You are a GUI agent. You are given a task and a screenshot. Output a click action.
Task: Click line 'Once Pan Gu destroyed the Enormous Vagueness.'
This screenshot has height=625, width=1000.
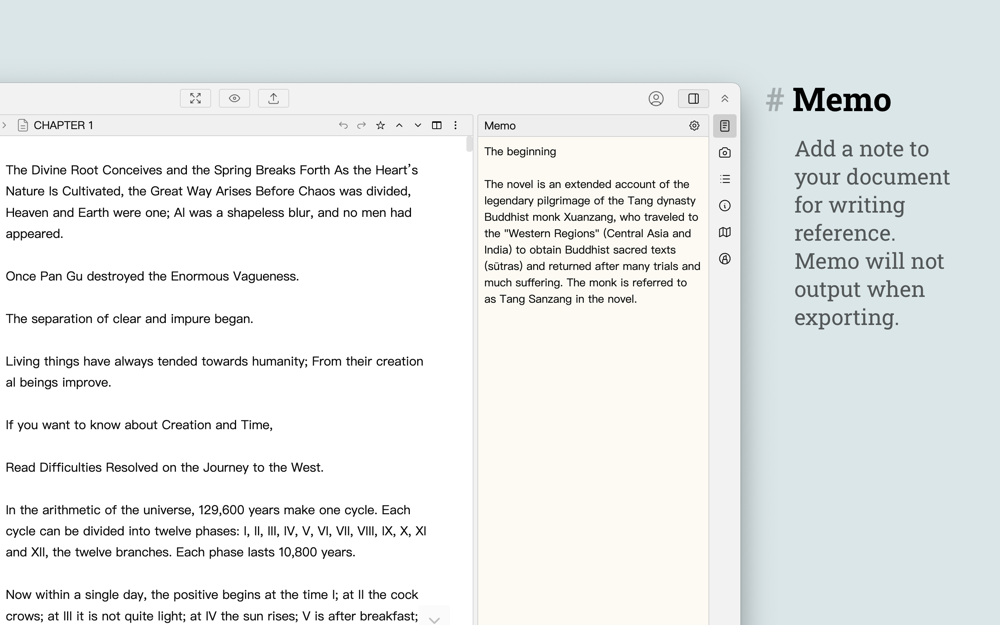click(152, 276)
